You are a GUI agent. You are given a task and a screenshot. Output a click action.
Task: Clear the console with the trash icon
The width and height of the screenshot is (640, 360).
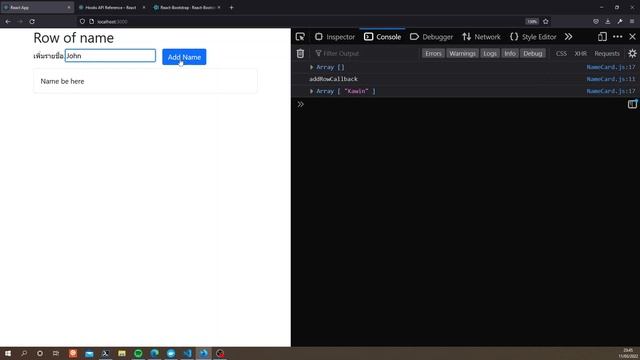click(x=300, y=53)
